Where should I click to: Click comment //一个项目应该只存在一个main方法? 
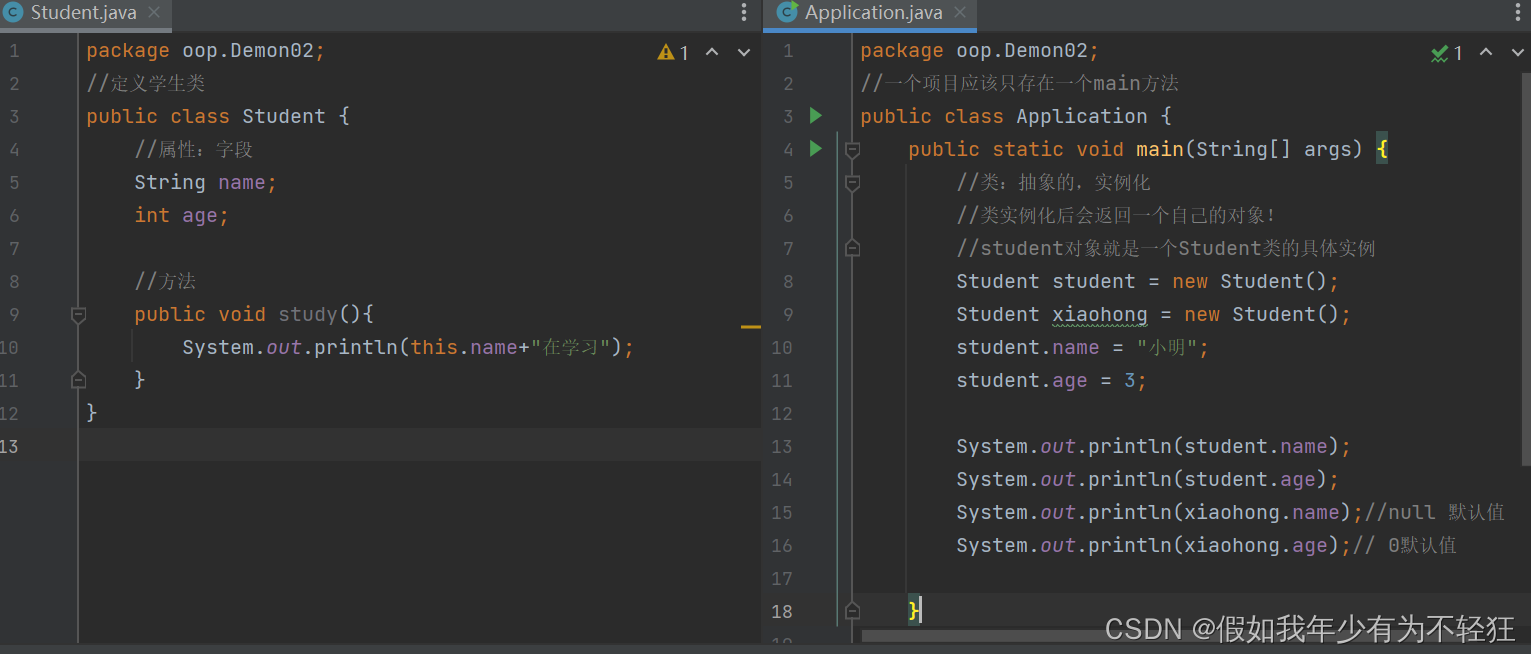pos(1020,83)
